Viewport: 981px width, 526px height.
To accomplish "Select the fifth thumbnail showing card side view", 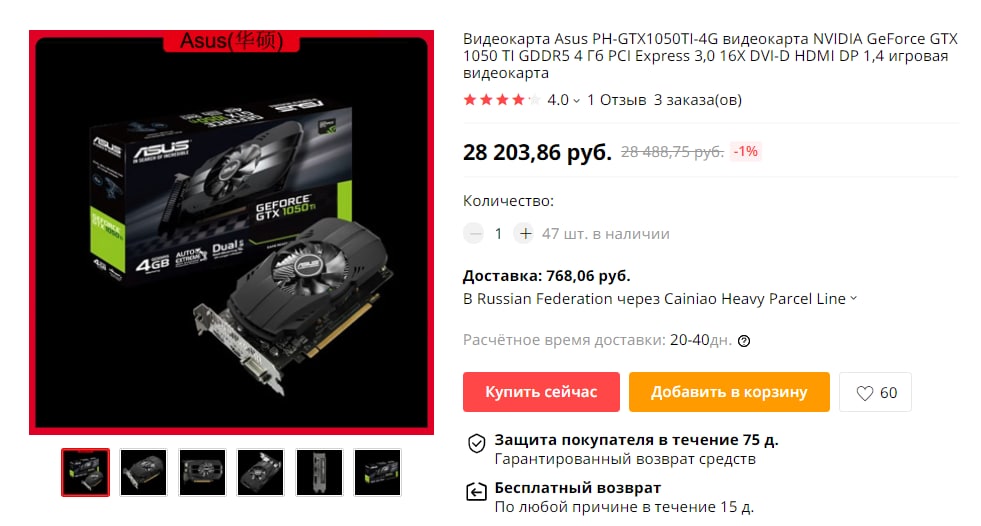I will tap(319, 472).
